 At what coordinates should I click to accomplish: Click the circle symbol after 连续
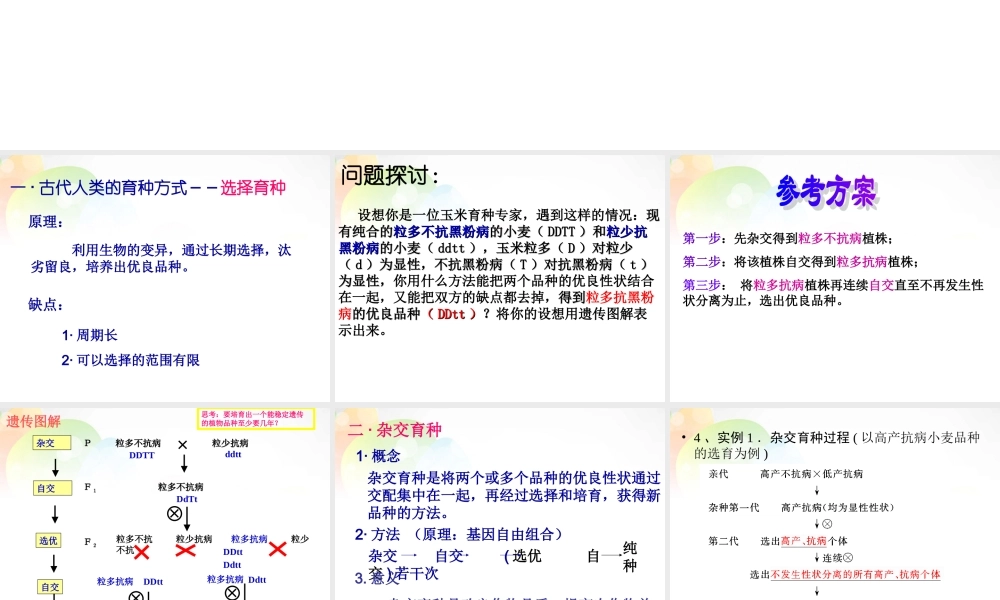click(x=848, y=558)
